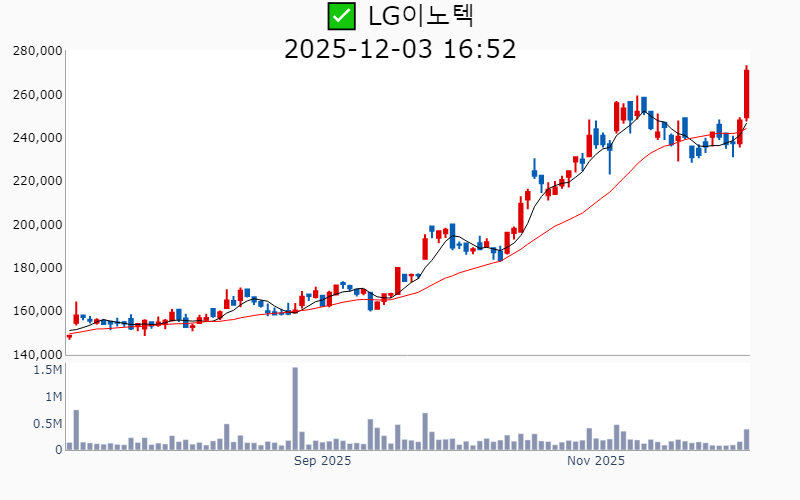Click the 240,000 price axis label
The width and height of the screenshot is (800, 500).
37,138
